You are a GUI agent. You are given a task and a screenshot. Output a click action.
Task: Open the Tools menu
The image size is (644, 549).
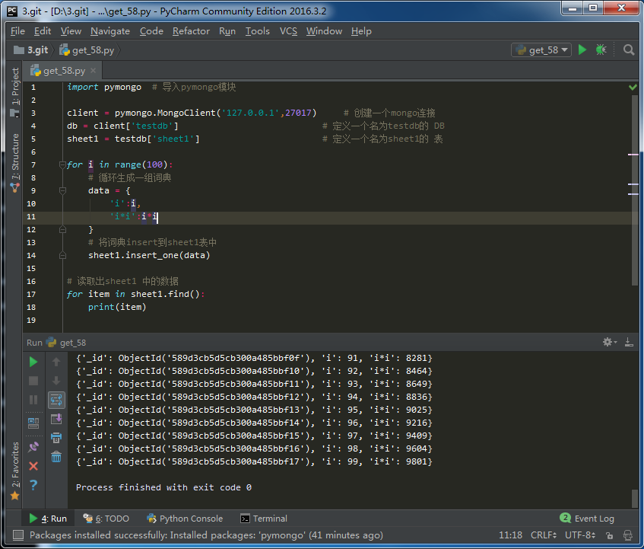pos(258,31)
